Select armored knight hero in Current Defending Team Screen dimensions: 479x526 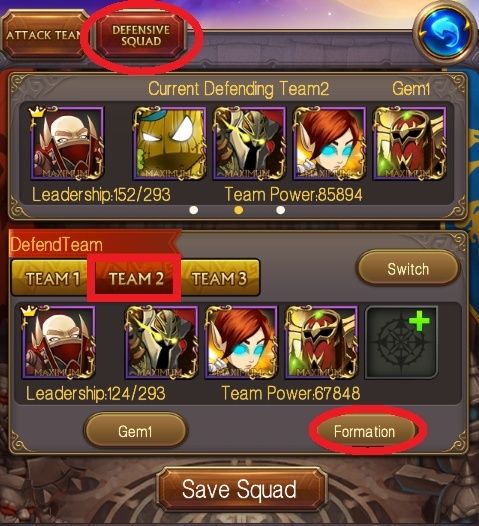(x=250, y=143)
